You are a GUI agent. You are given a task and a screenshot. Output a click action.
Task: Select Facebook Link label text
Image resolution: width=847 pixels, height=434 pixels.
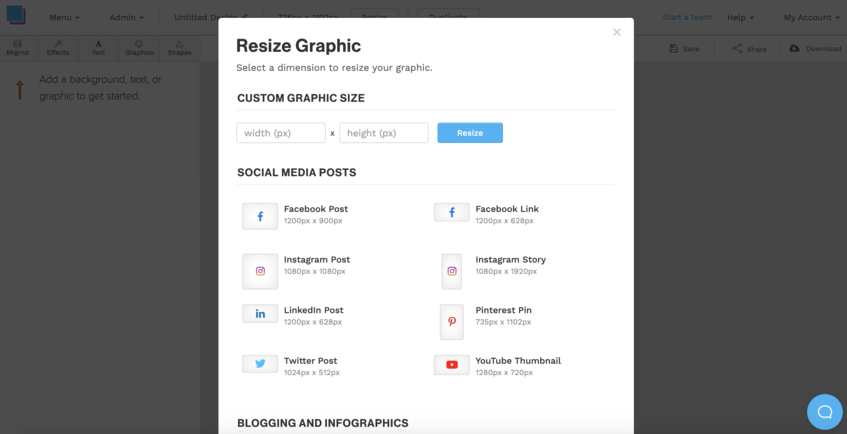point(507,209)
